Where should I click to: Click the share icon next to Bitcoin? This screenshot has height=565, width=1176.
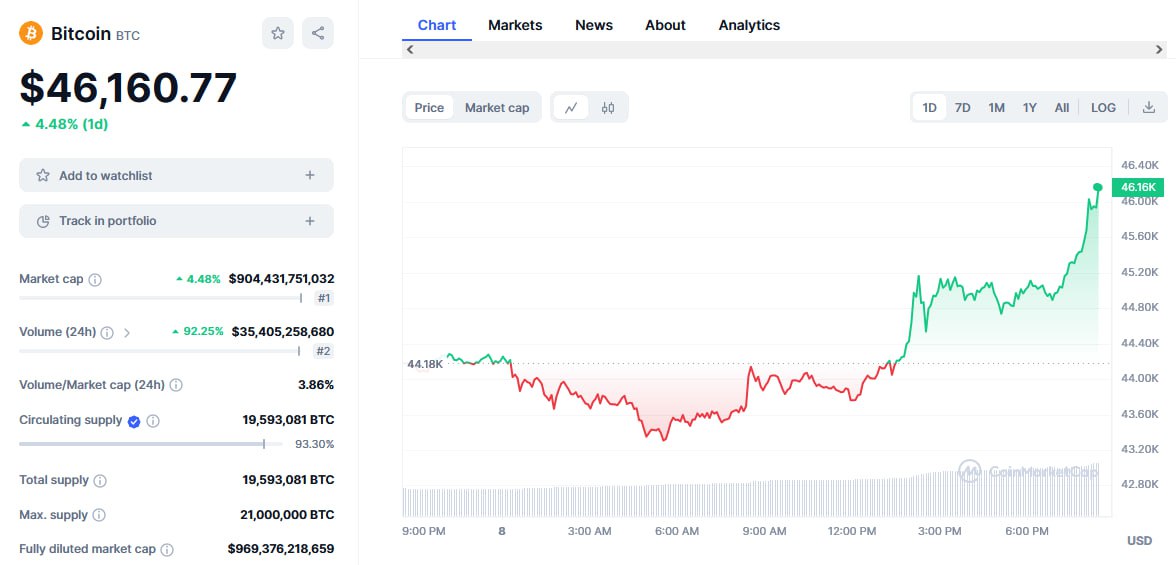click(318, 33)
